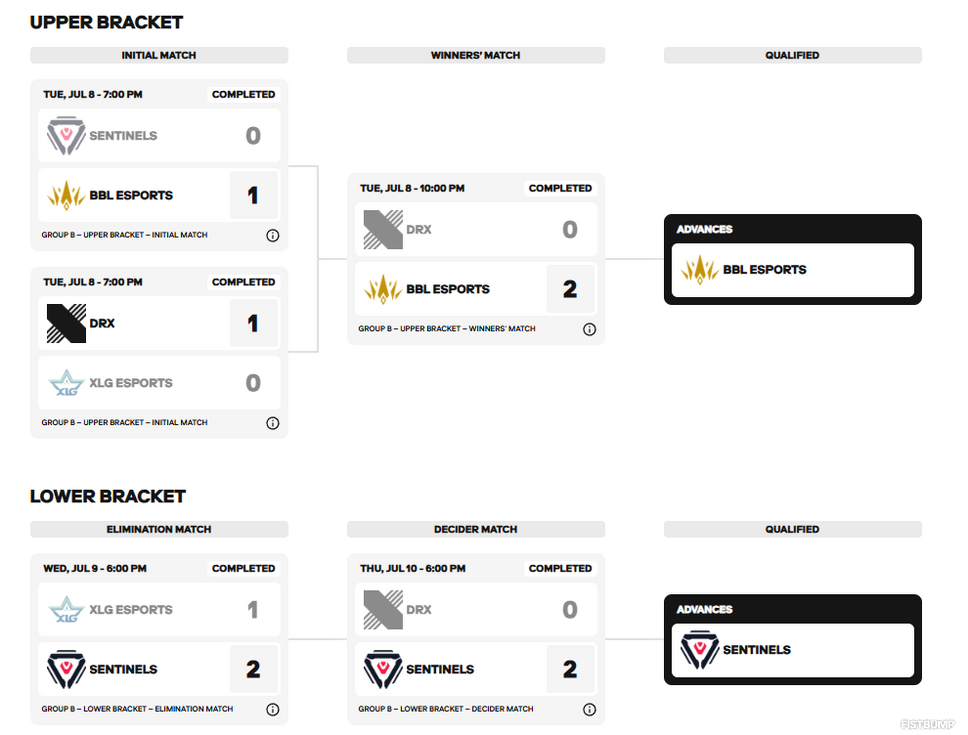
Task: Click info icon on Sentinels vs BBL initial match
Action: point(272,235)
